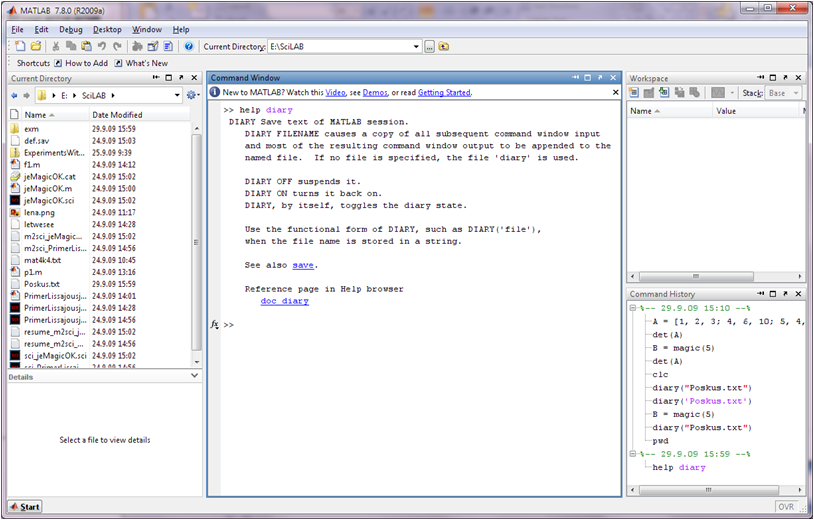Sort files by Date Modified header
814x520 pixels.
click(x=139, y=115)
